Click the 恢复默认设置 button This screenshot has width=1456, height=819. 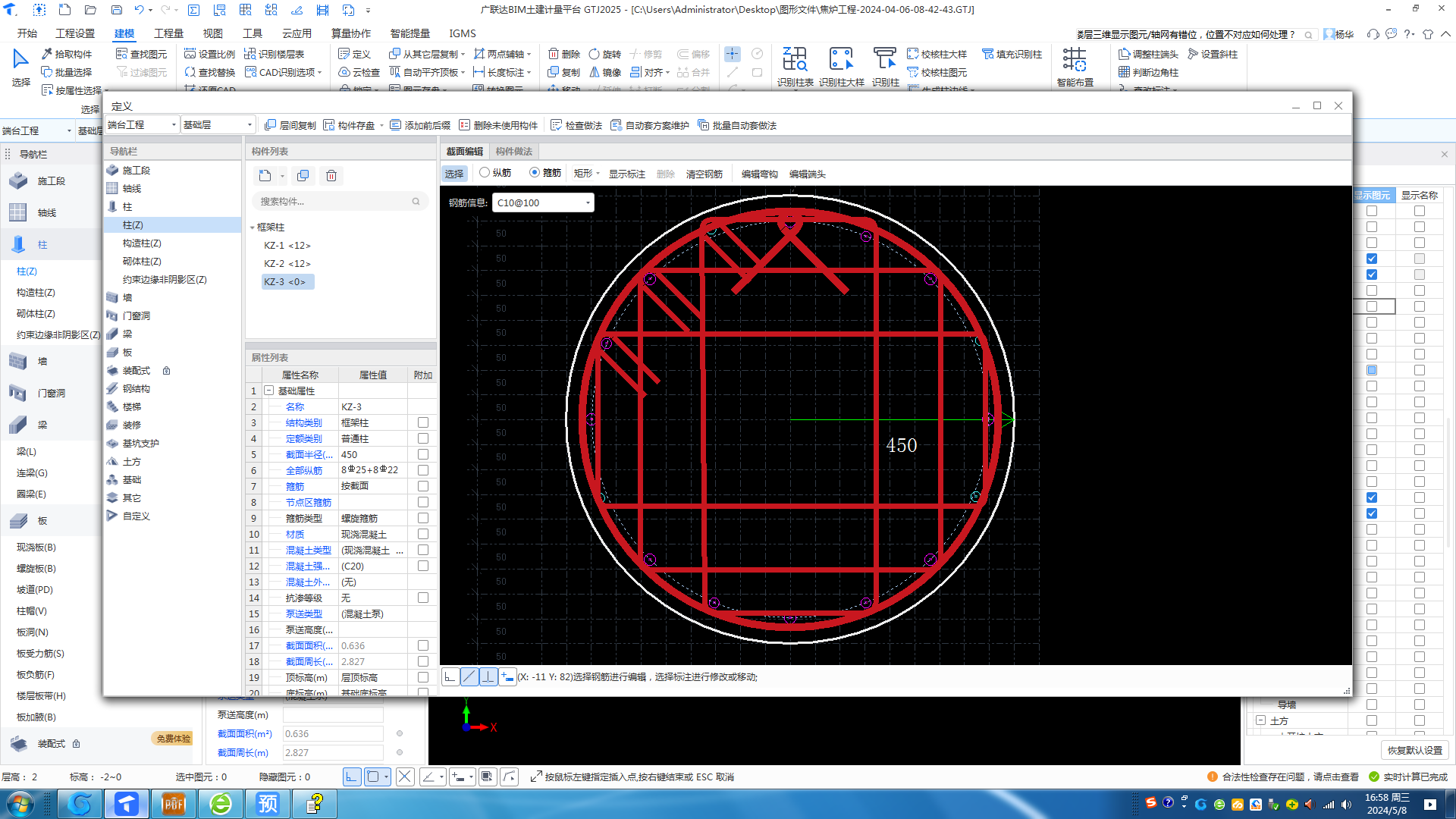(1415, 750)
